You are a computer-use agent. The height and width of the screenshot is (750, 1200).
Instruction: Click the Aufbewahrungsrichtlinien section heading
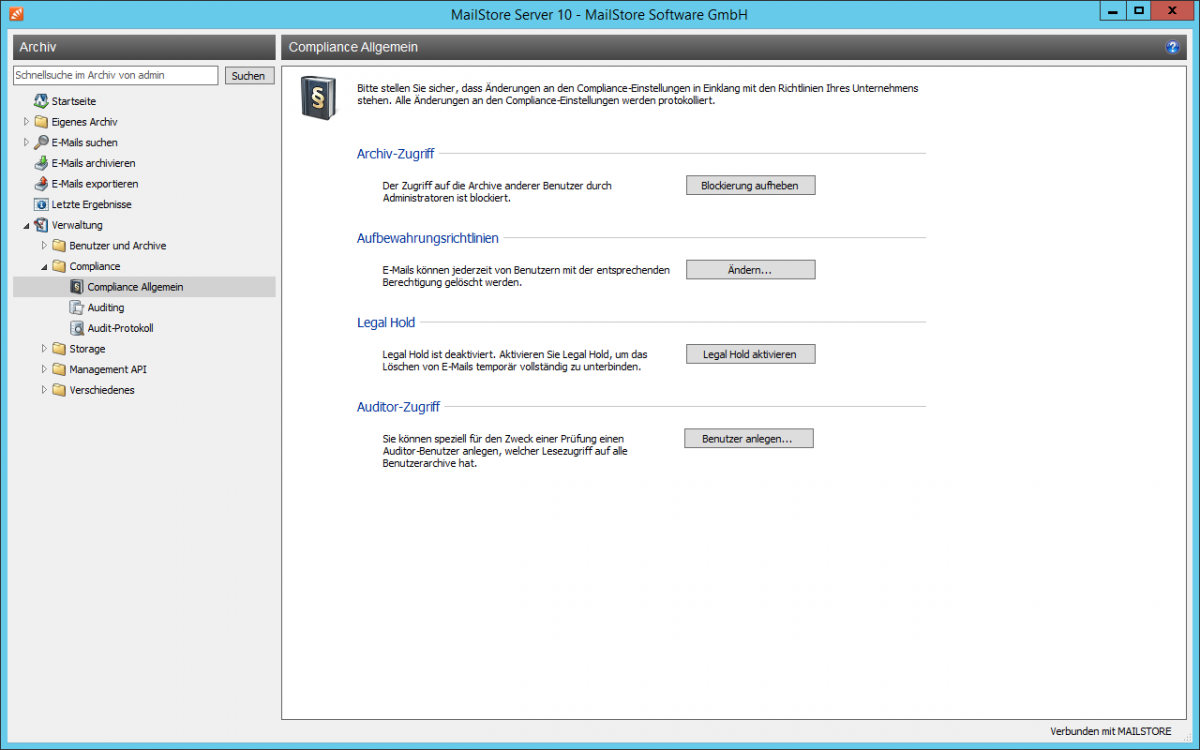click(x=428, y=238)
